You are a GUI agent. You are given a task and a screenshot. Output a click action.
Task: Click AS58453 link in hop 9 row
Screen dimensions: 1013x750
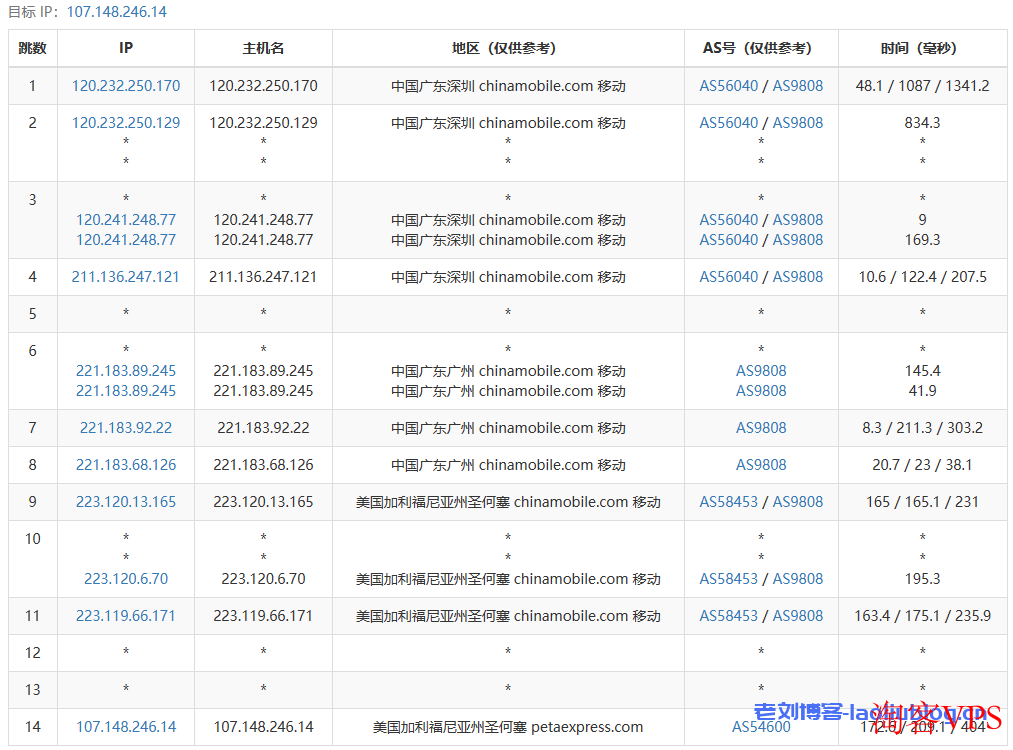tap(729, 502)
